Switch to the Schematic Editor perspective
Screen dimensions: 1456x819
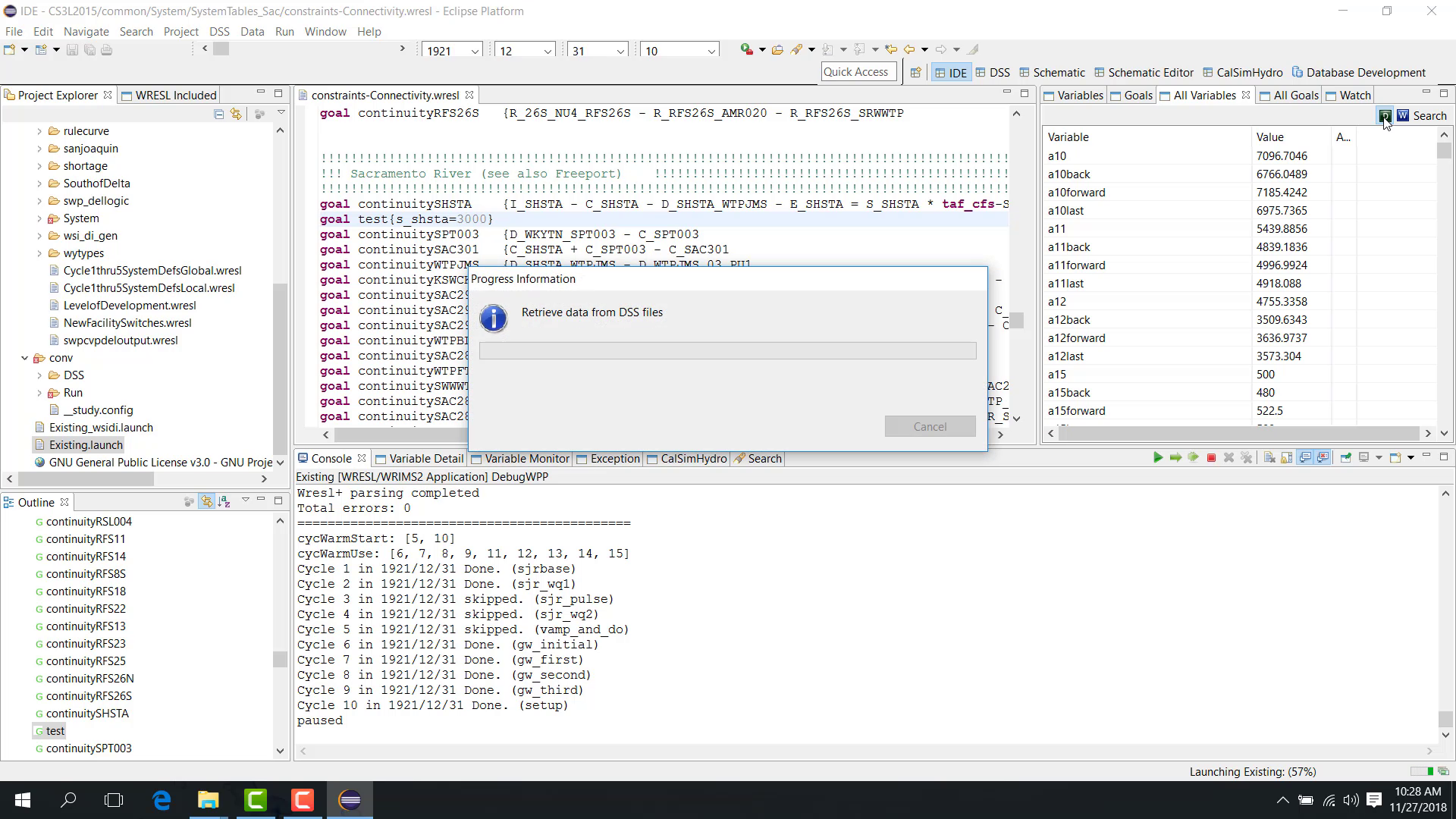click(x=1143, y=73)
